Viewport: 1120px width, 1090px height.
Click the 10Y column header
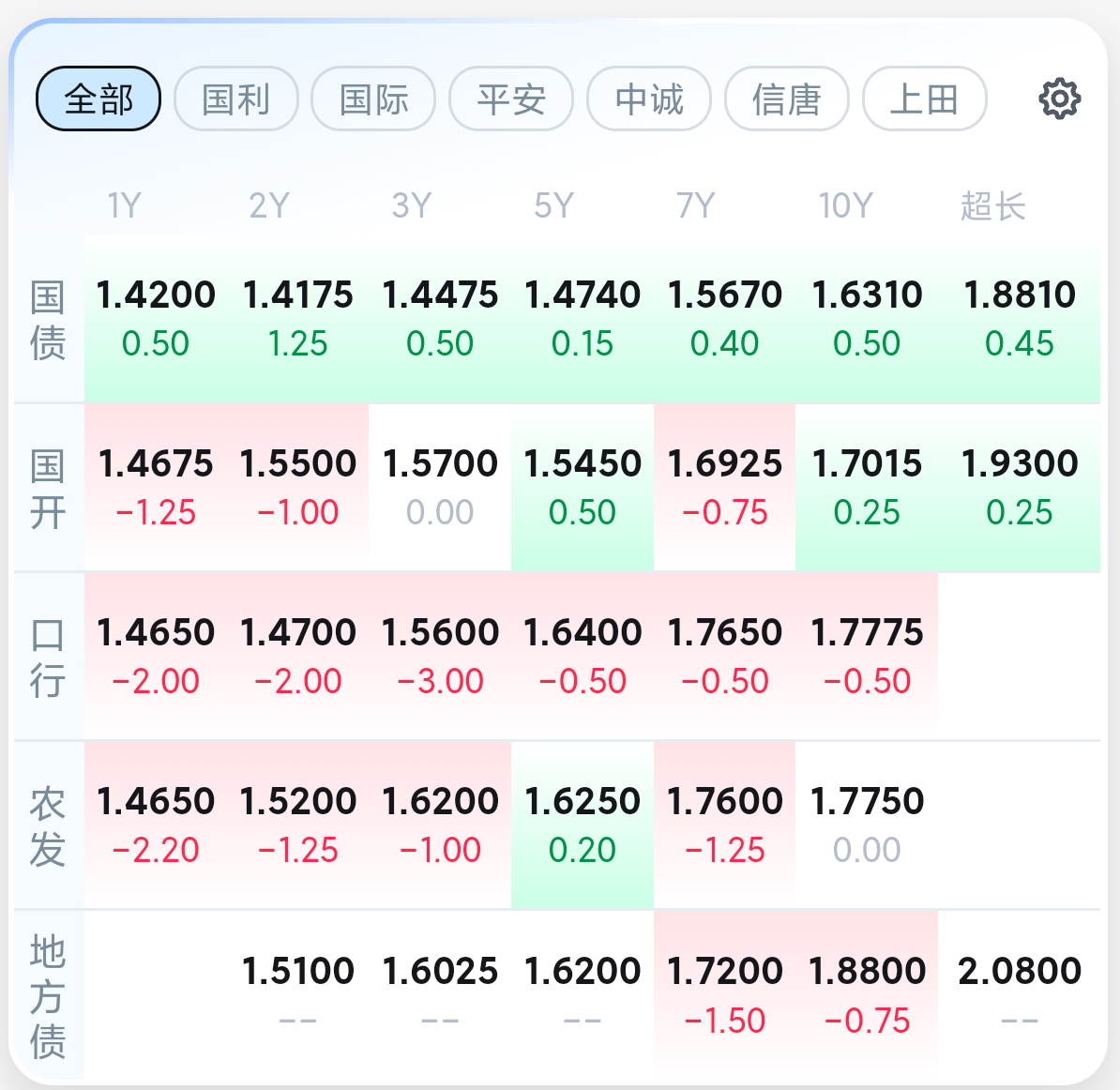846,205
